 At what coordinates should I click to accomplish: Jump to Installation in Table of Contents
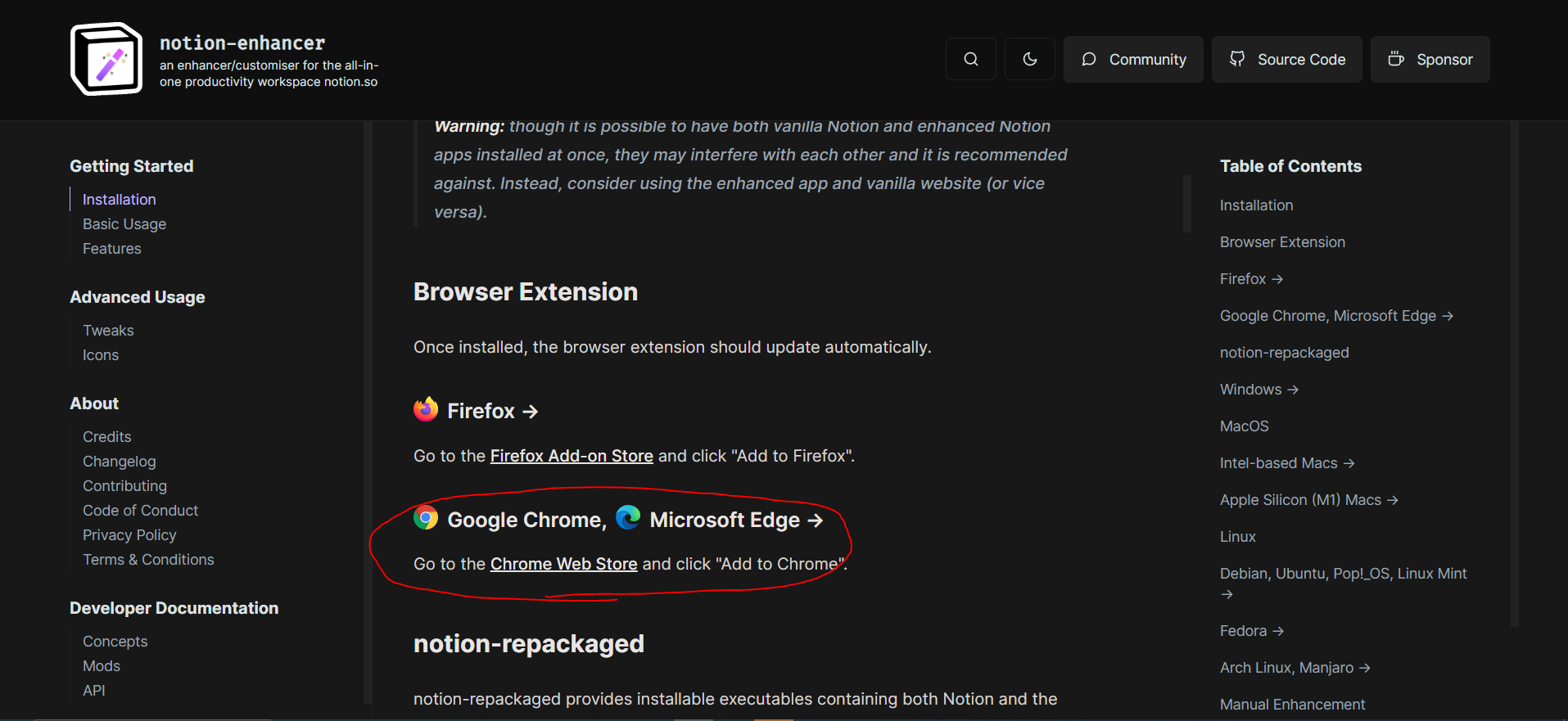[x=1257, y=205]
